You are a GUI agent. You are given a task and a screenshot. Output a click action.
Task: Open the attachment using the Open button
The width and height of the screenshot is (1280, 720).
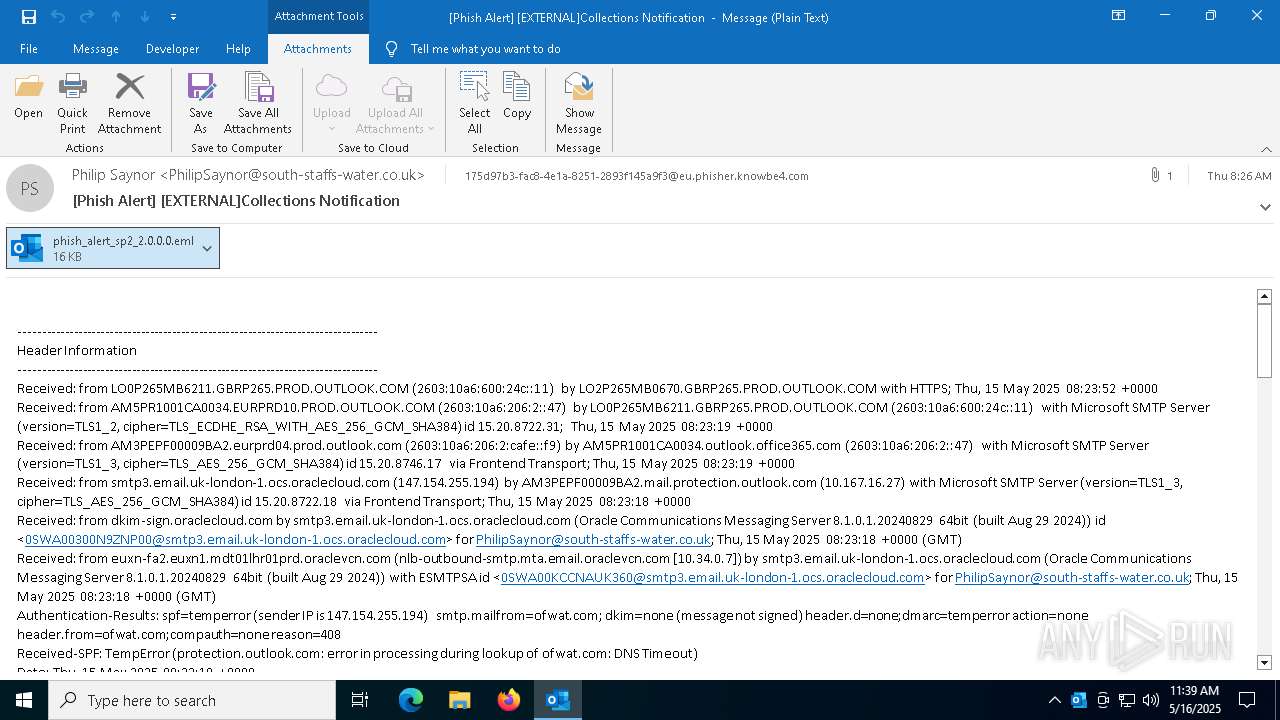[x=28, y=97]
